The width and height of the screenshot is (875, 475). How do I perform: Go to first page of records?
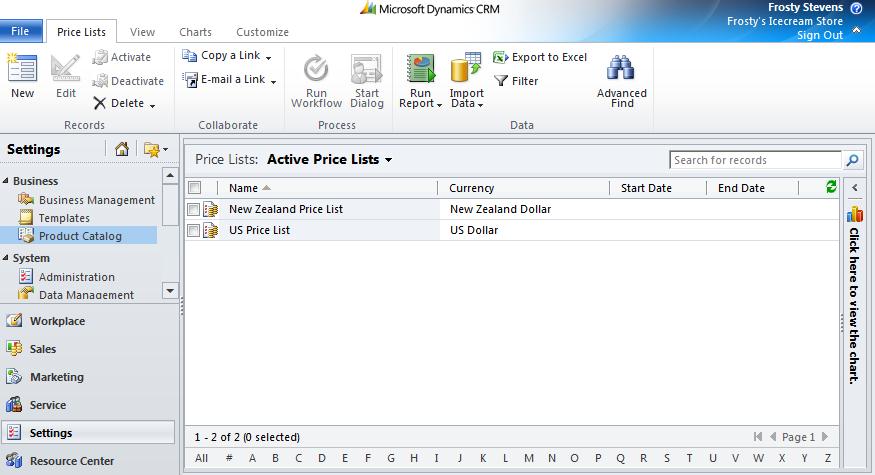click(757, 436)
